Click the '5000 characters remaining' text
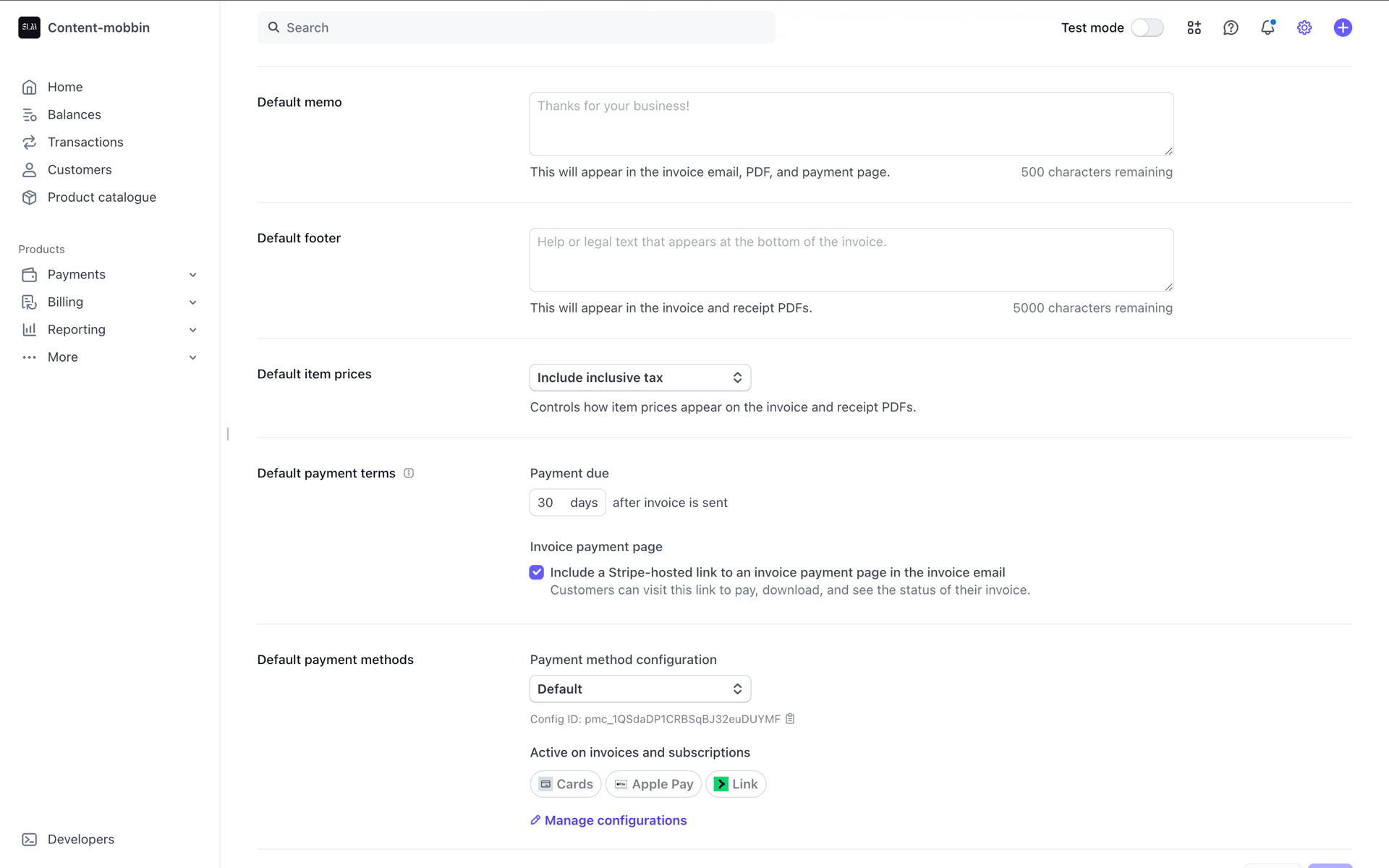The width and height of the screenshot is (1389, 868). point(1092,308)
